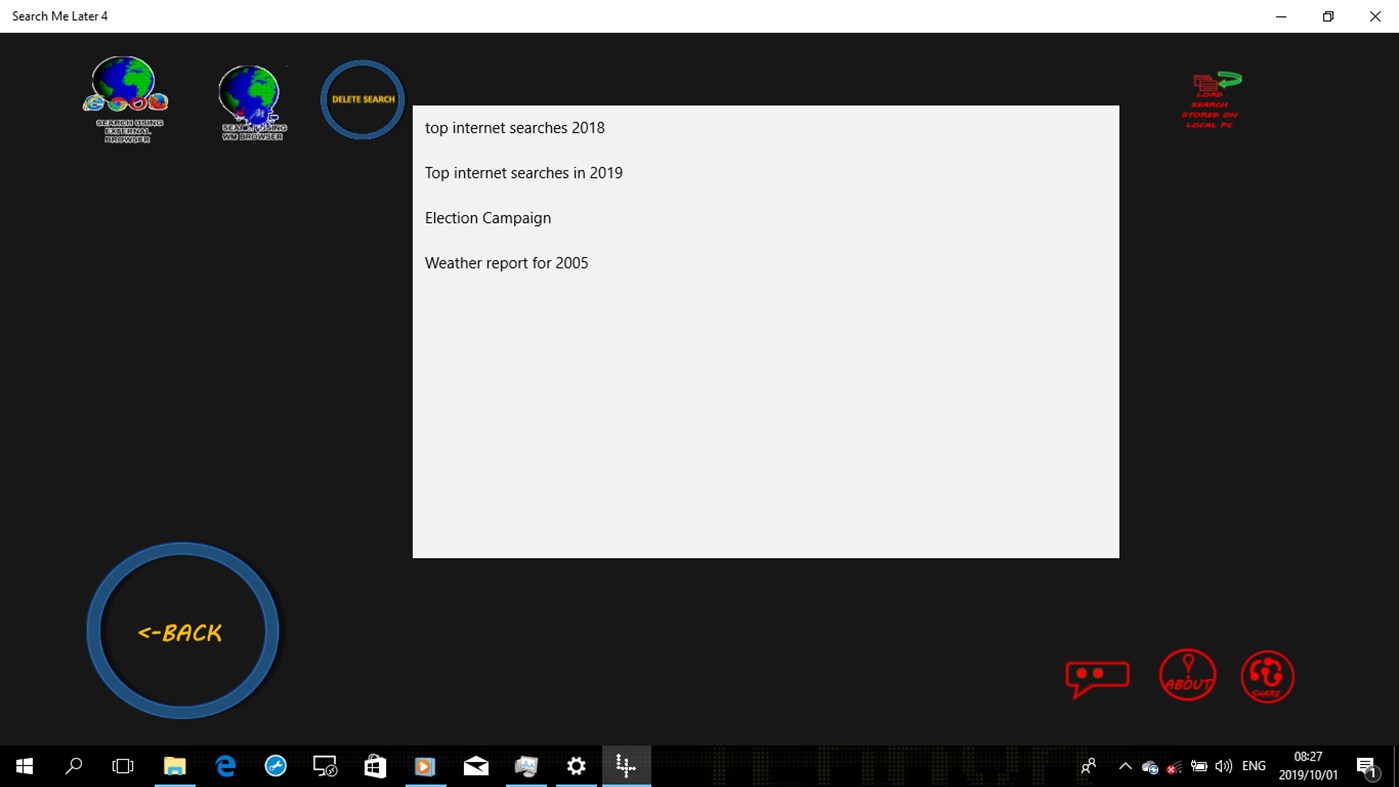Switch input language via the ENG indicator
The image size is (1399, 787).
pos(1253,765)
